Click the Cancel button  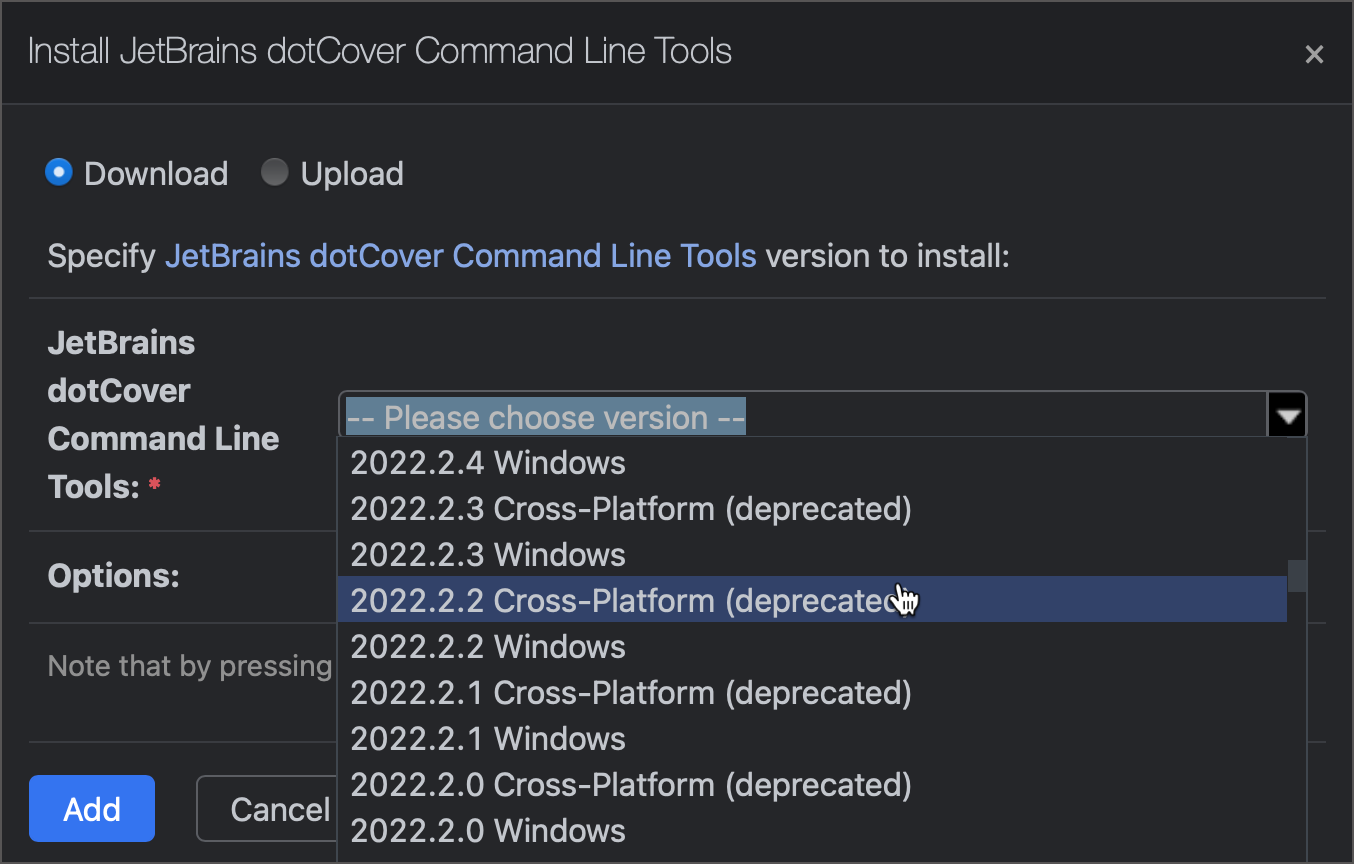281,808
